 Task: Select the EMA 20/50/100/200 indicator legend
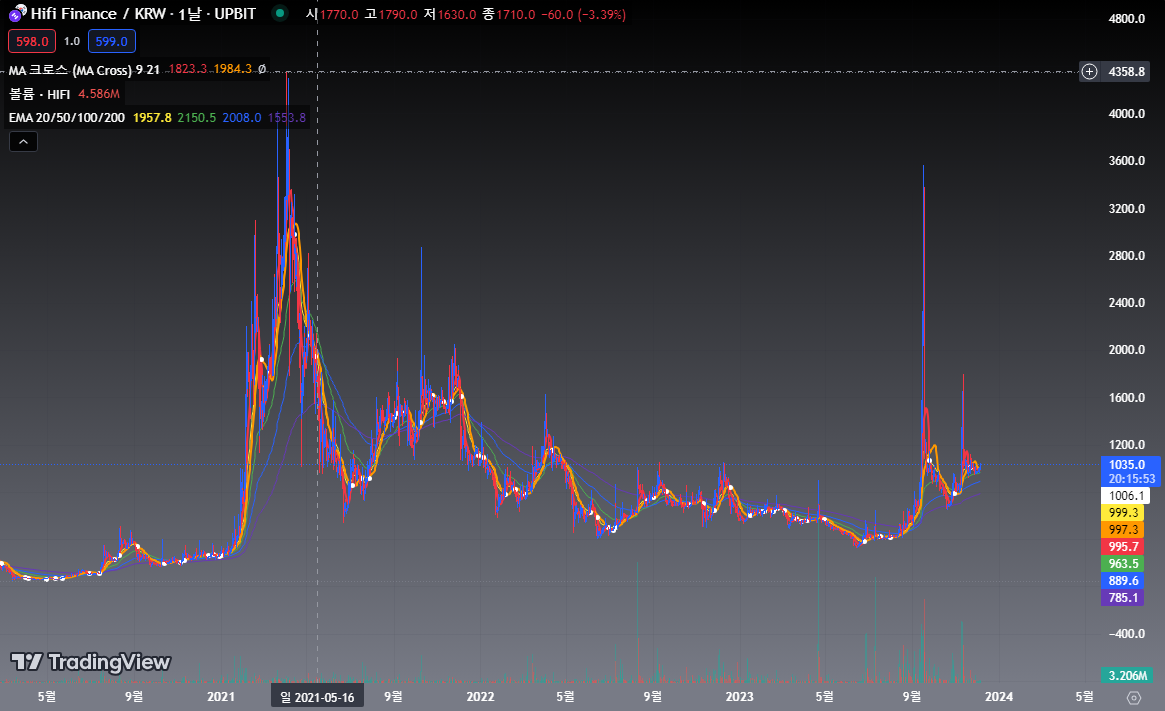pos(67,117)
